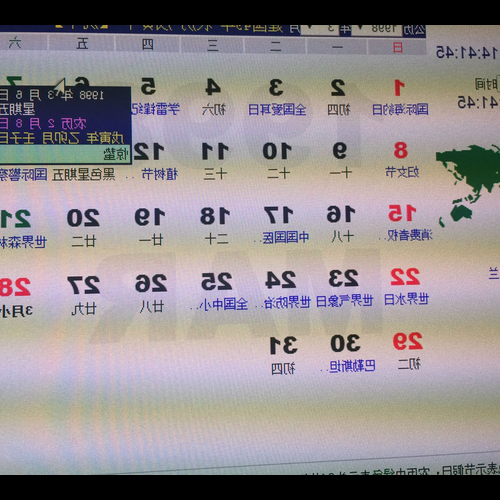Click the 三 Wednesday column header
Viewport: 500px width, 500px height.
click(x=213, y=45)
